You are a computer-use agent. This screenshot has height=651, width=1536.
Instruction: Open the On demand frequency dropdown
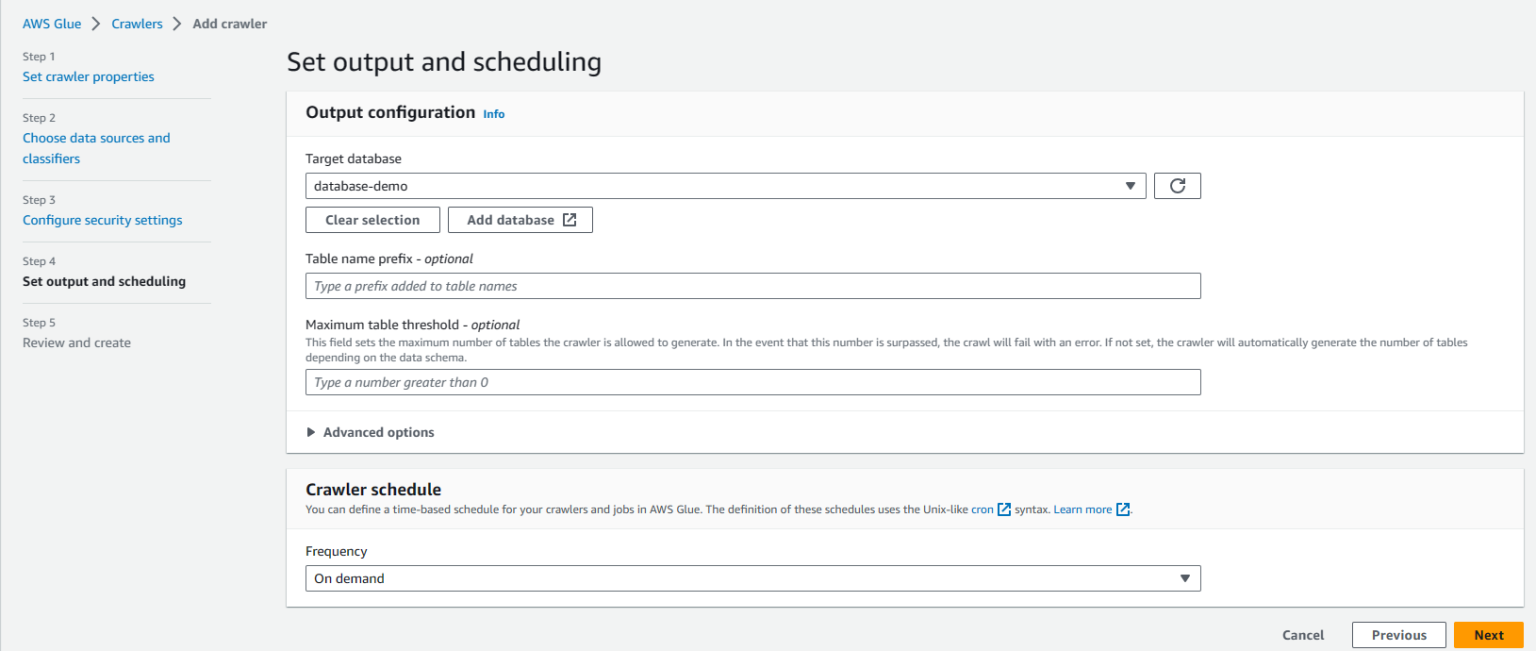[x=750, y=578]
